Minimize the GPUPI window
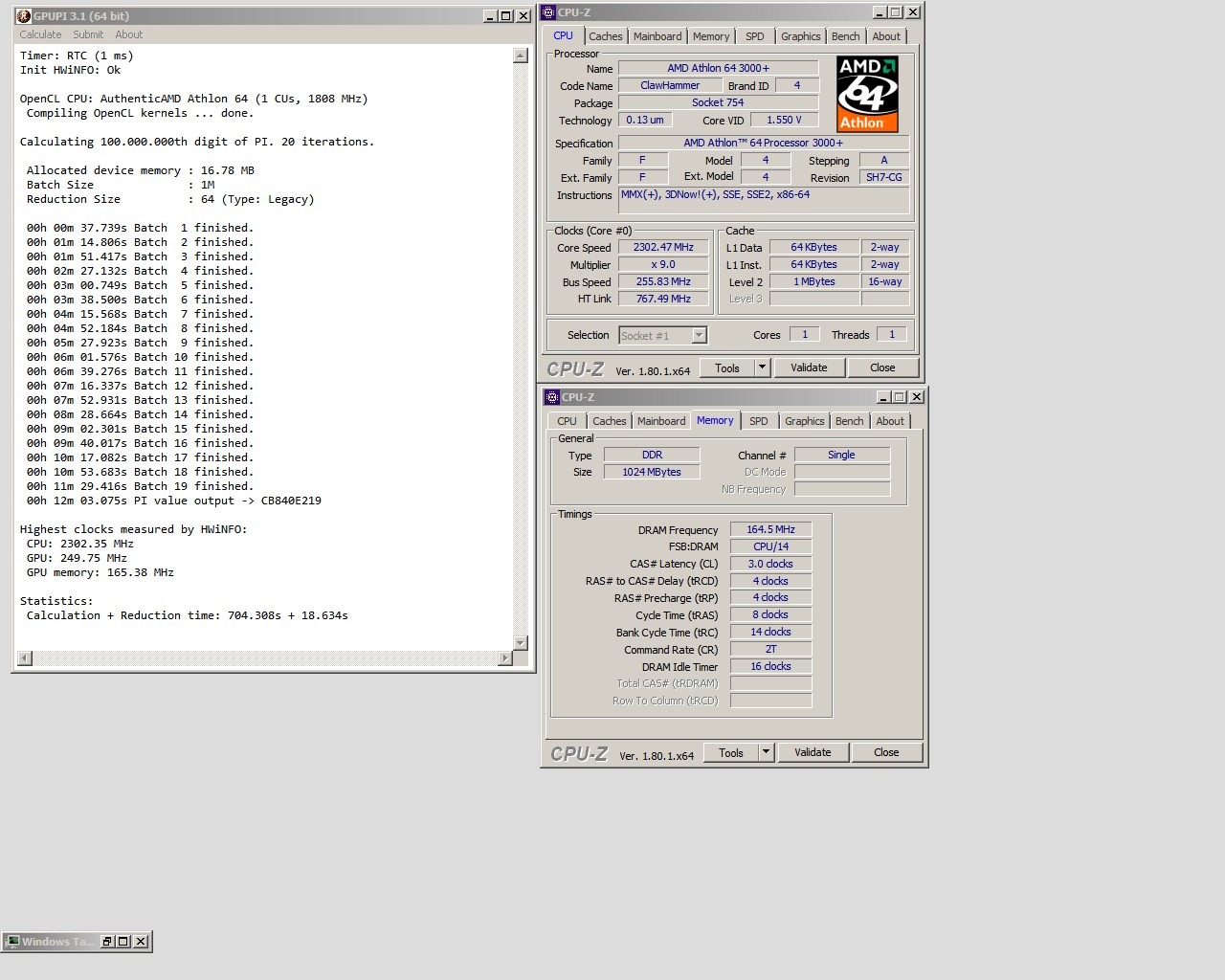 [490, 16]
